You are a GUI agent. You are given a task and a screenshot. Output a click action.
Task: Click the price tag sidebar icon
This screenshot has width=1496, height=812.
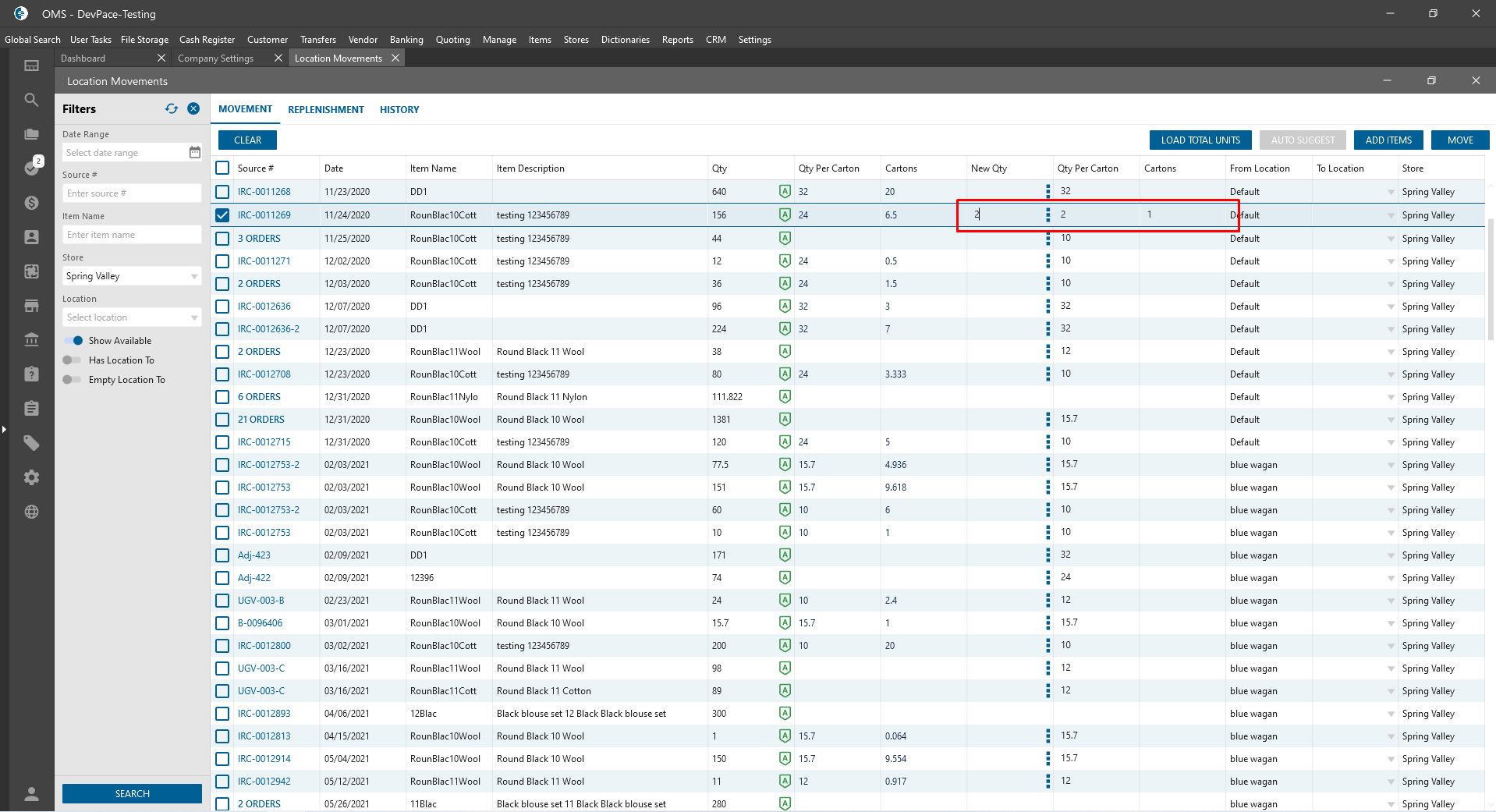click(31, 443)
